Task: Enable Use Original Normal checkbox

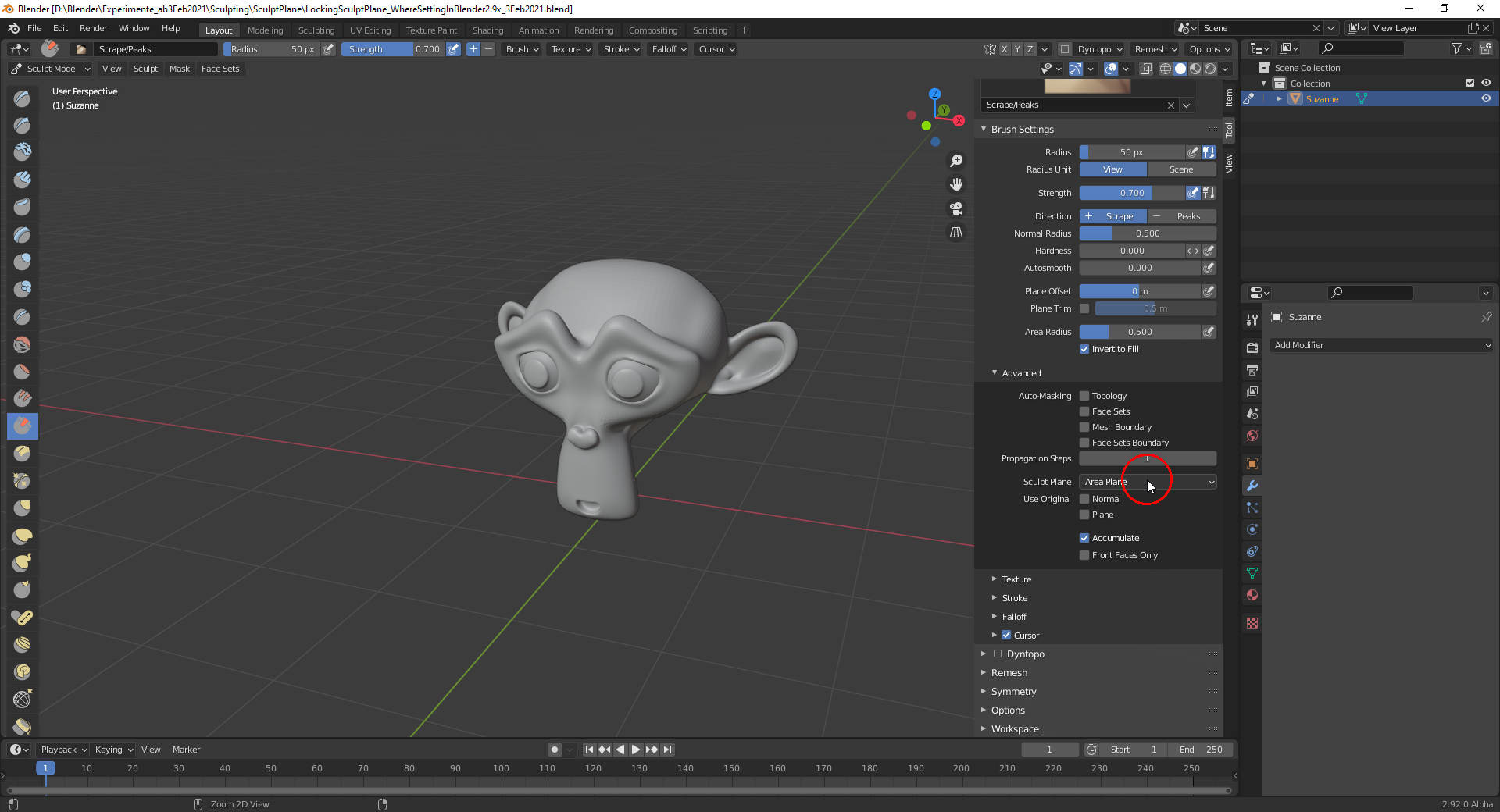Action: coord(1084,499)
